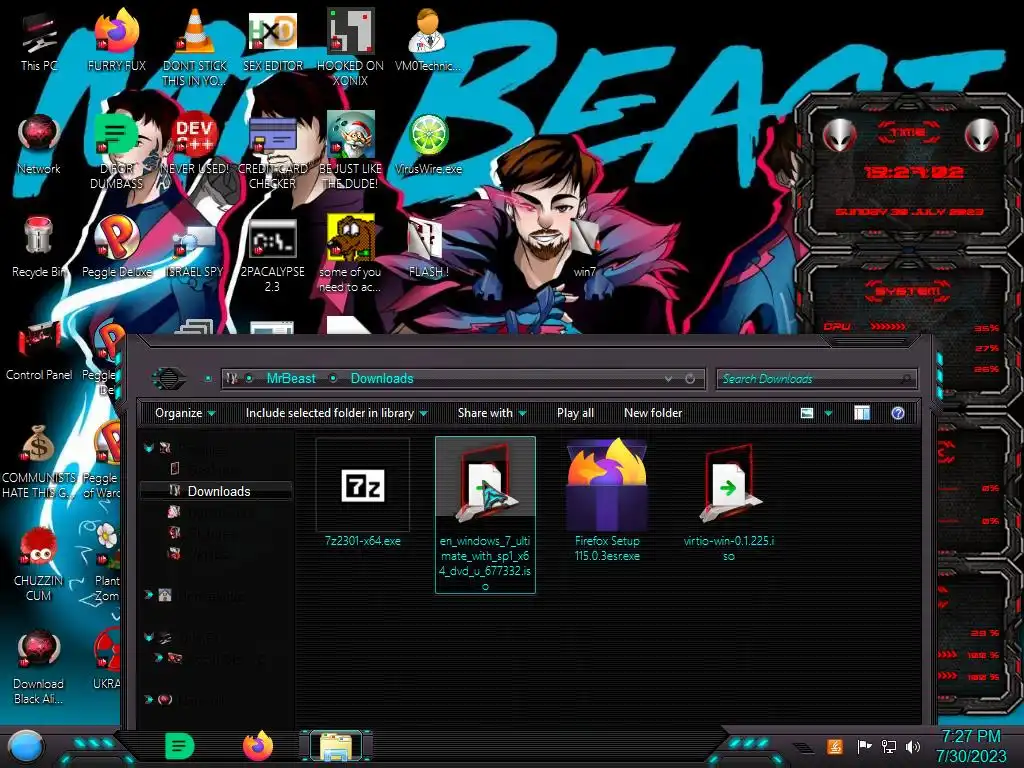Open the Control Panel desktop icon

click(39, 350)
